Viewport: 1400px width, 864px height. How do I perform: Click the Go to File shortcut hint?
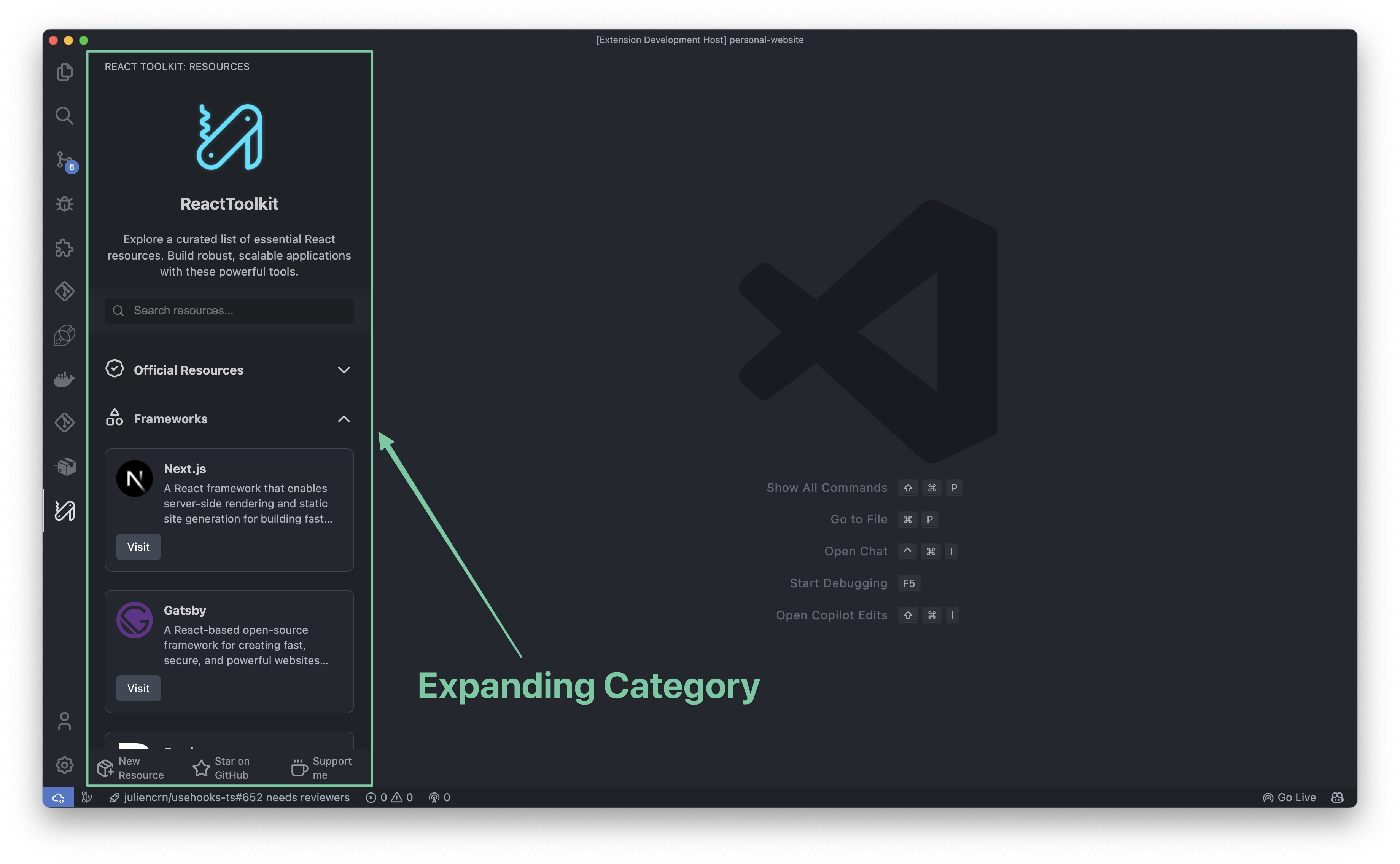coord(884,519)
